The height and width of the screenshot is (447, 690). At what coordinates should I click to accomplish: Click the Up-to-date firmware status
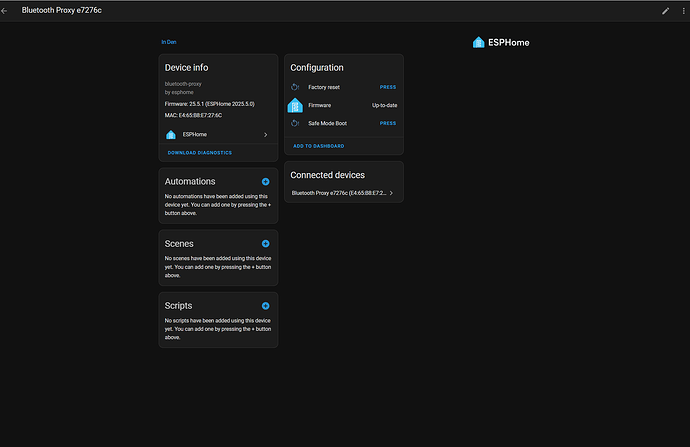pos(385,106)
